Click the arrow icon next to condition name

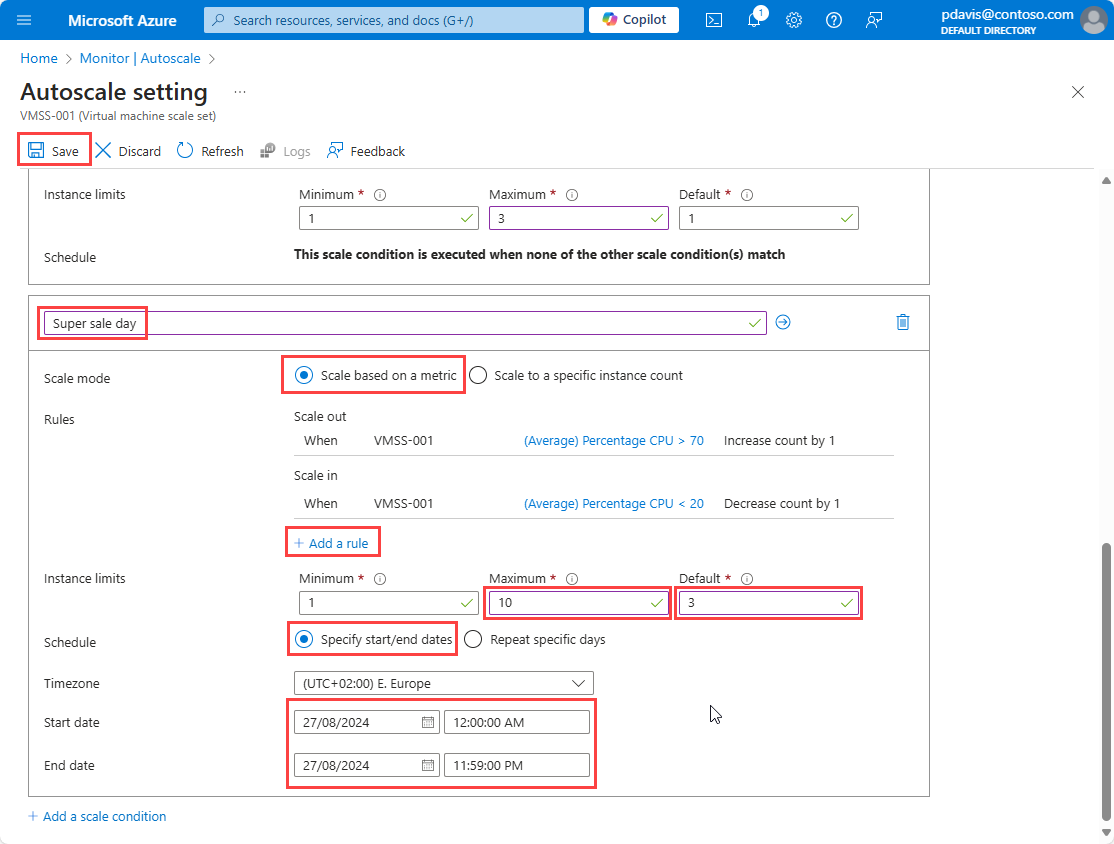click(x=783, y=323)
